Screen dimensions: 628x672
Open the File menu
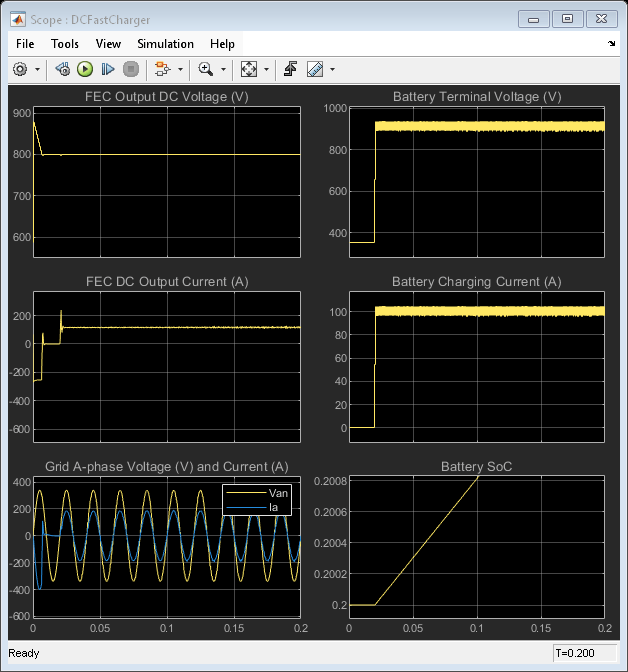(25, 44)
